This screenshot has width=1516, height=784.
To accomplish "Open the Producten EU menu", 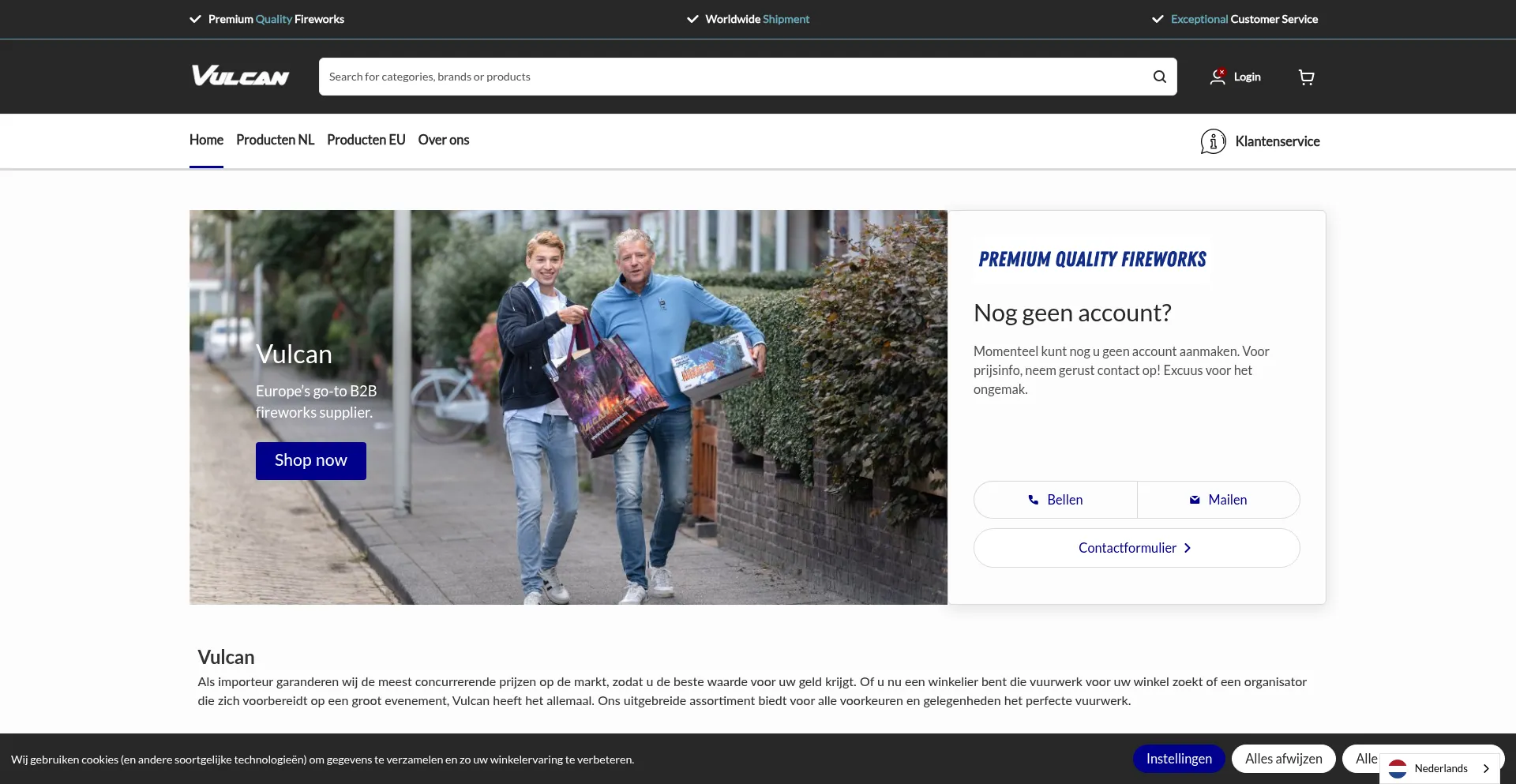I will pos(366,140).
